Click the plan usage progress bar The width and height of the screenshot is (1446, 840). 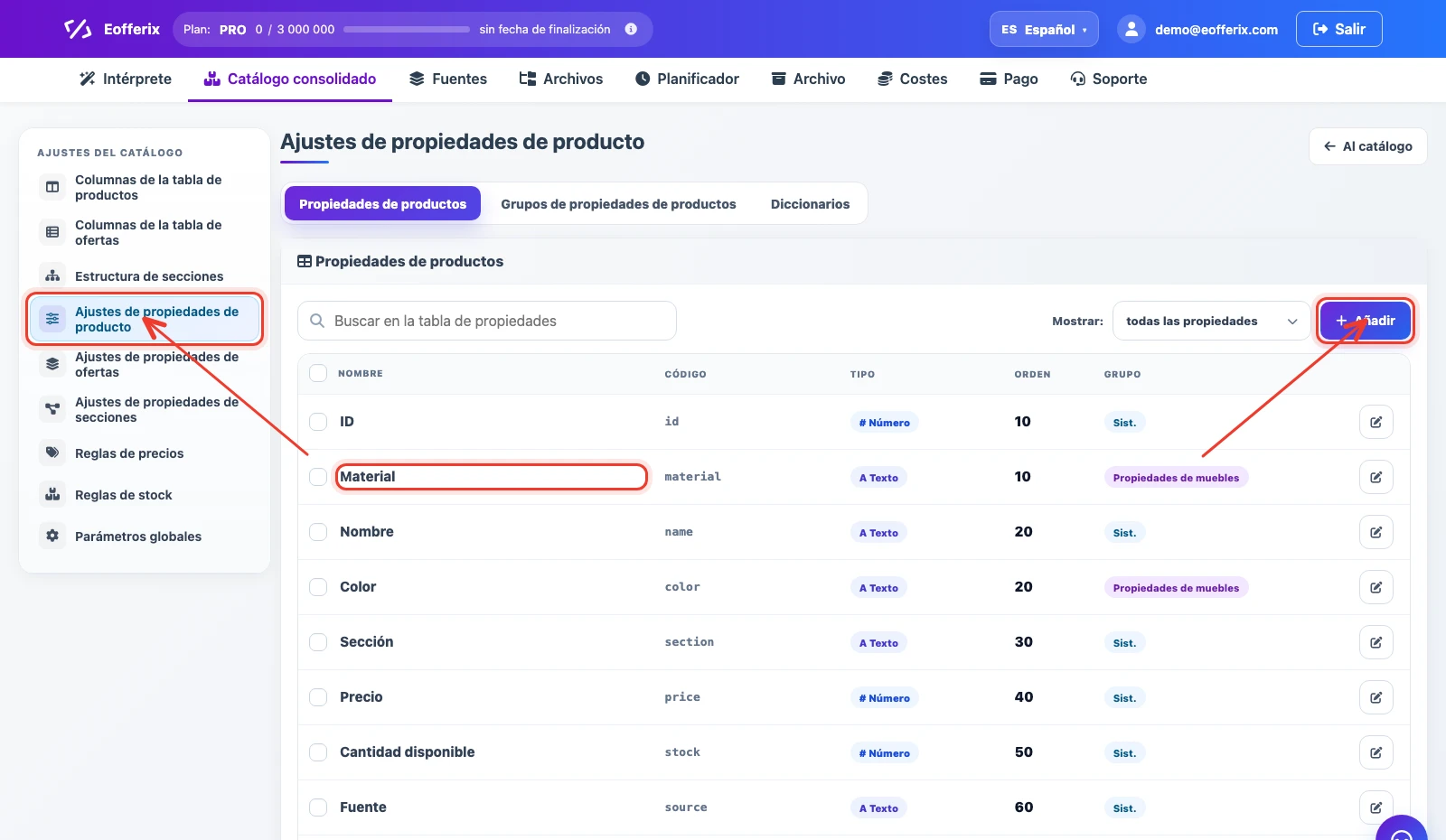(x=407, y=29)
